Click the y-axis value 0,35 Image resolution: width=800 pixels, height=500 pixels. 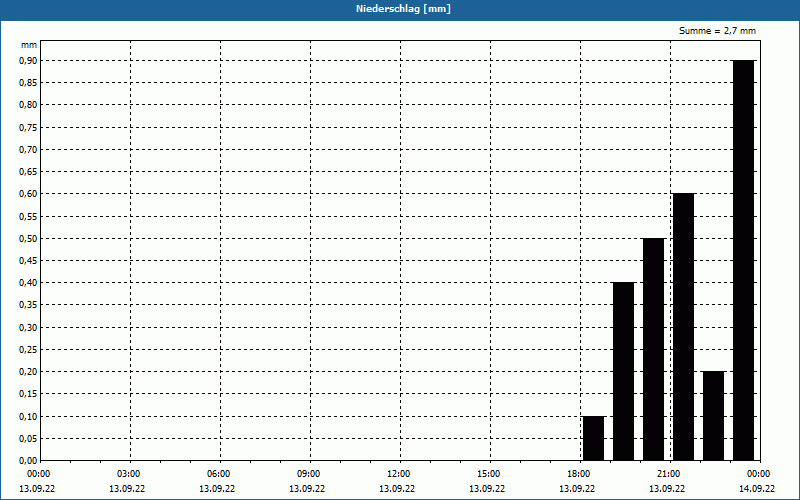tap(28, 305)
